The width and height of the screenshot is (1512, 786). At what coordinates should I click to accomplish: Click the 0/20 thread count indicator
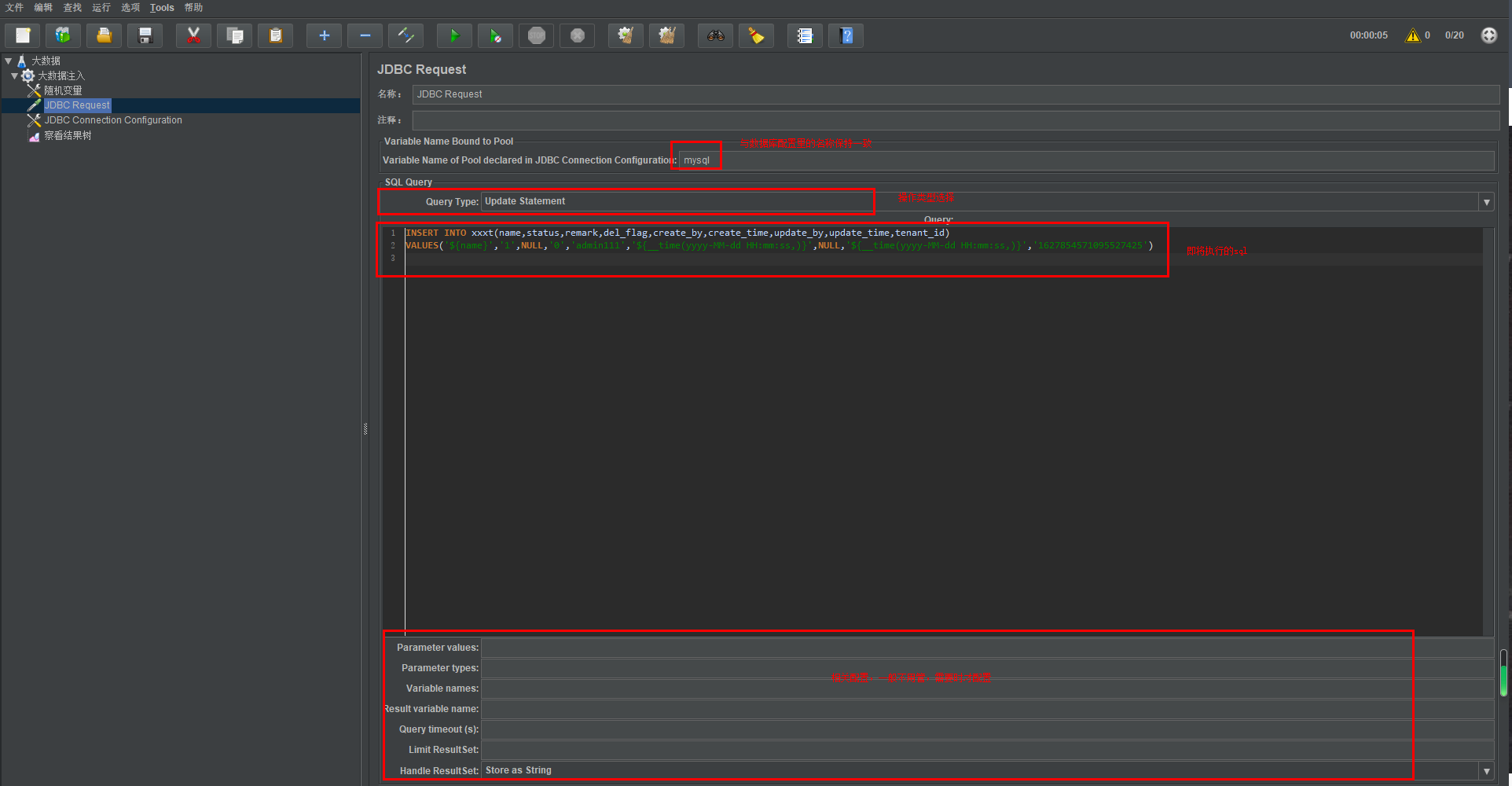(1454, 35)
